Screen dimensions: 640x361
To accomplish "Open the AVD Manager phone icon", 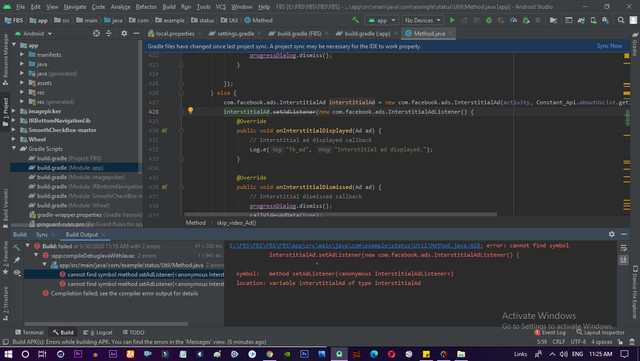I will coord(593,20).
